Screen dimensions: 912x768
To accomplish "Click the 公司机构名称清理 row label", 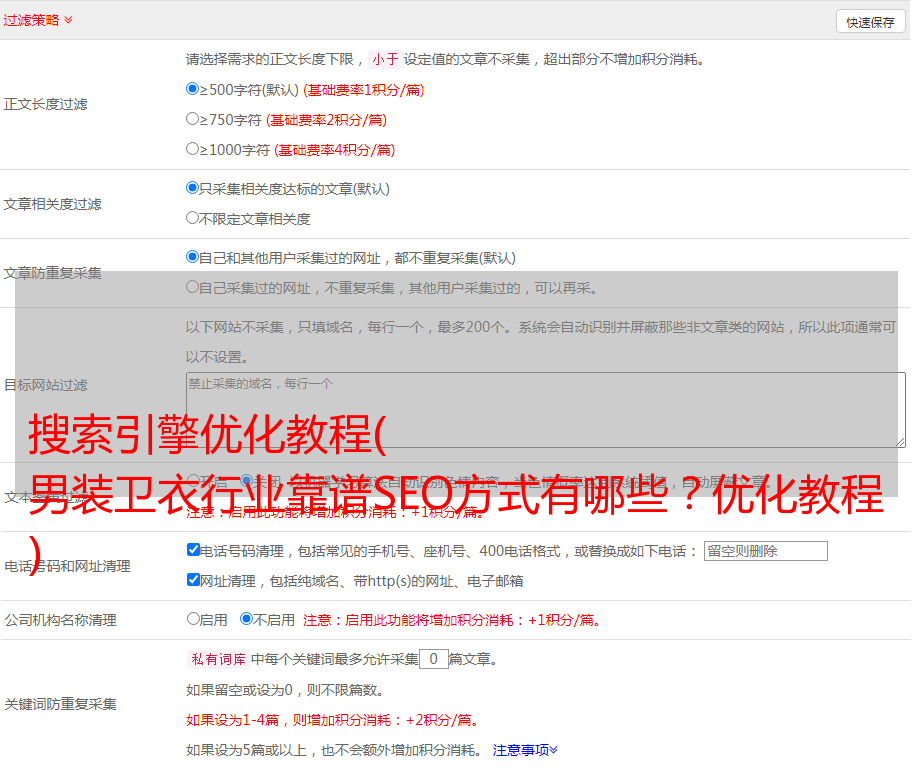I will 60,620.
